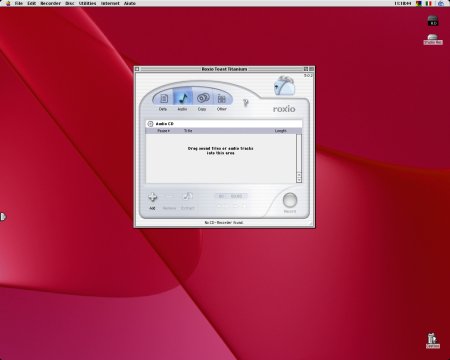The image size is (450, 360).
Task: Expand the control strip tab at left edge
Action: coord(3,217)
